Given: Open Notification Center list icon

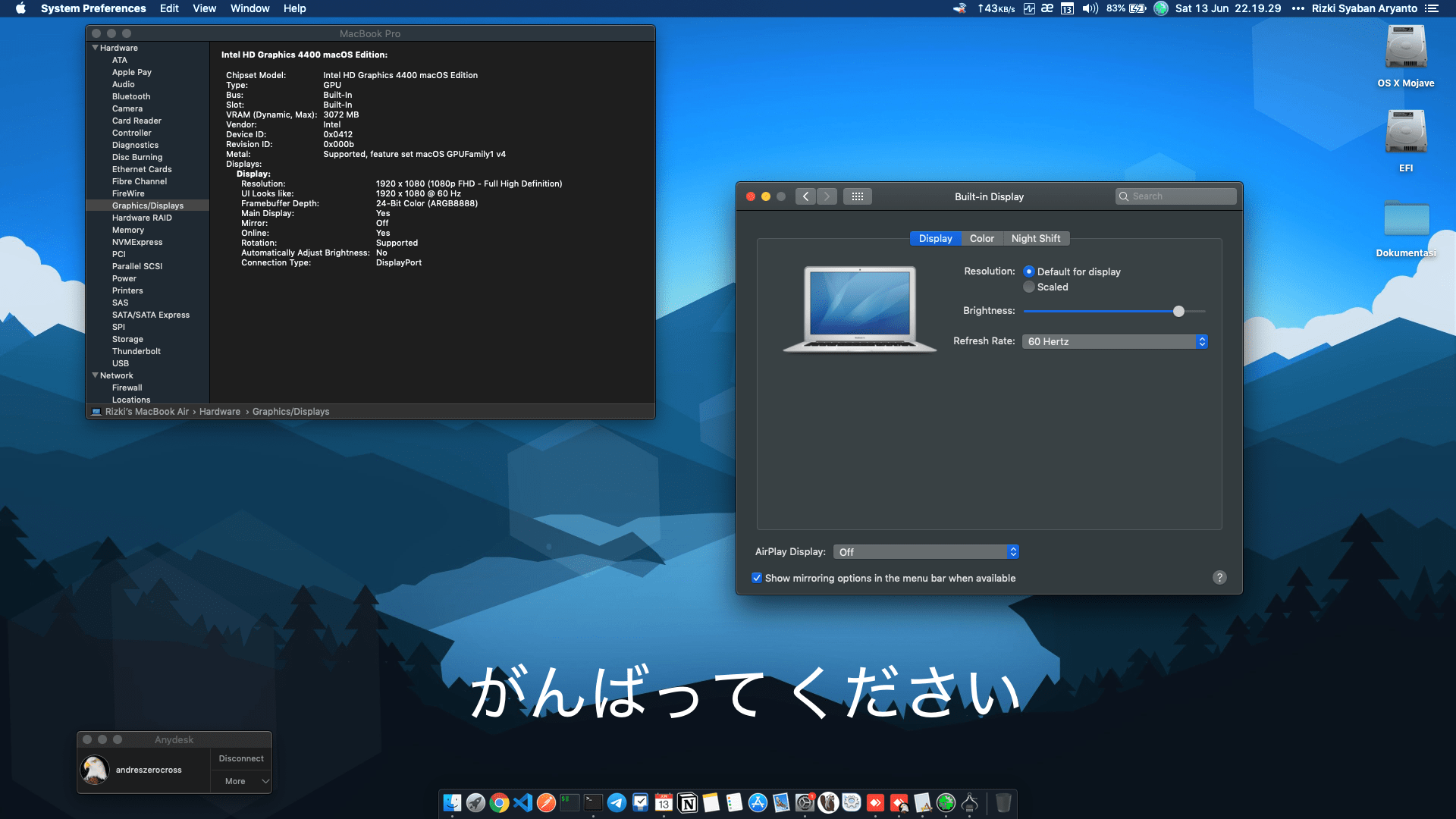Looking at the screenshot, I should 1432,8.
